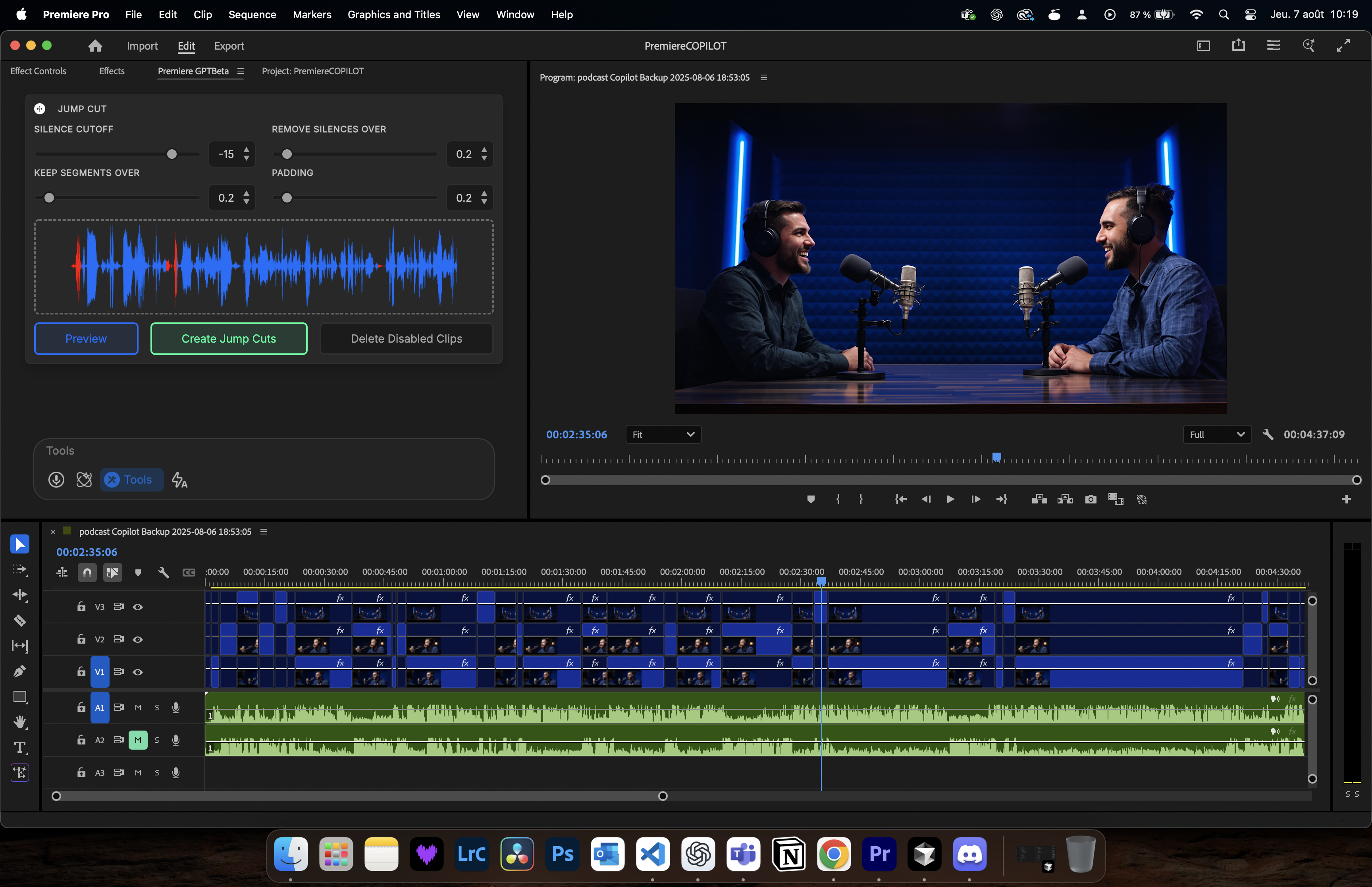The height and width of the screenshot is (887, 1372).
Task: Select the Razor tool
Action: click(19, 620)
